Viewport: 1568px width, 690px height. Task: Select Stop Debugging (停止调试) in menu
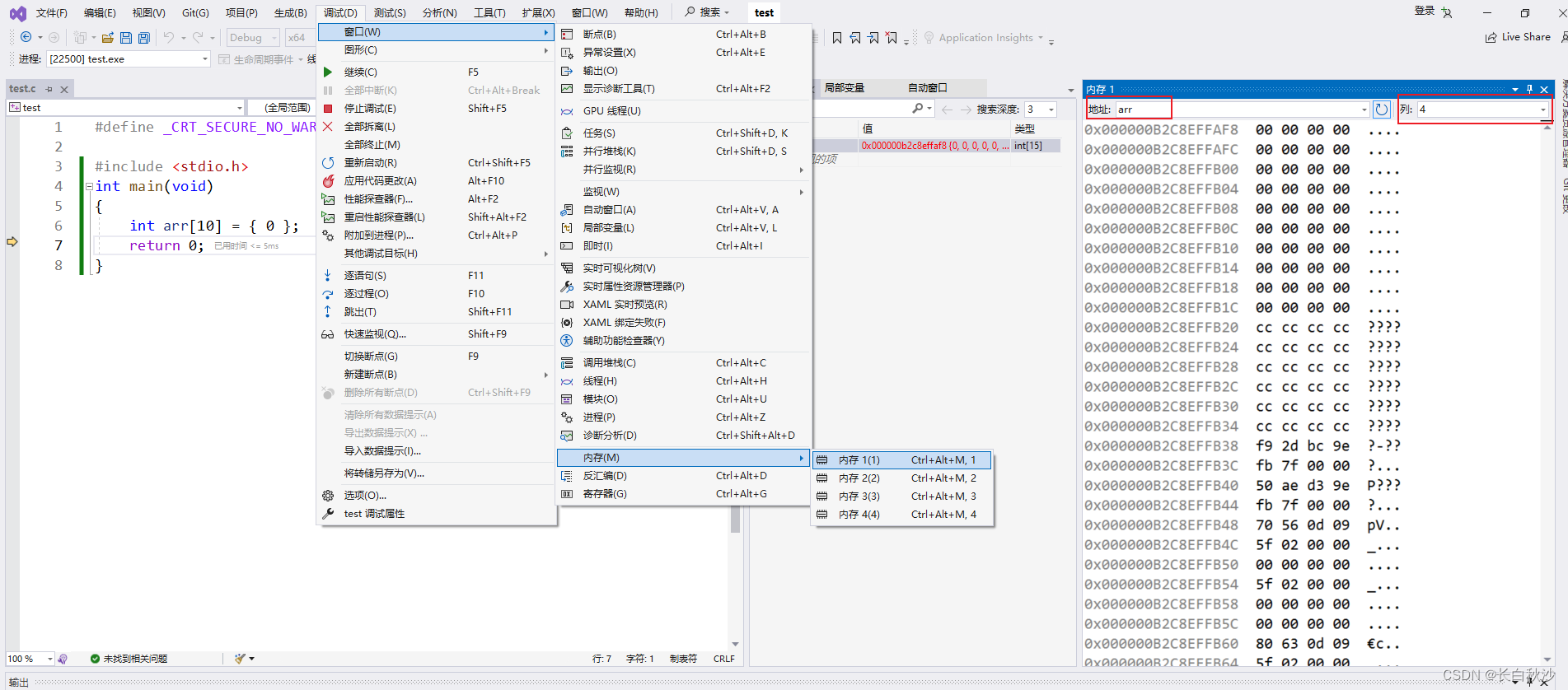pos(437,108)
